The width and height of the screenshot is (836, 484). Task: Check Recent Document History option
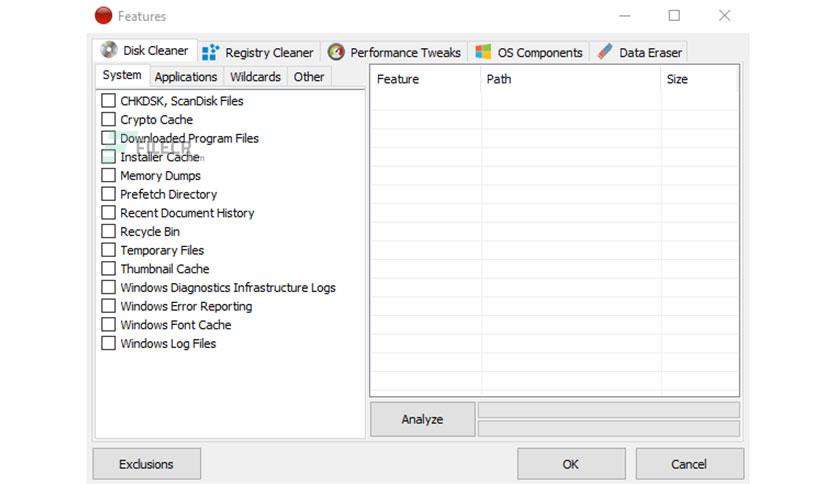pyautogui.click(x=108, y=212)
